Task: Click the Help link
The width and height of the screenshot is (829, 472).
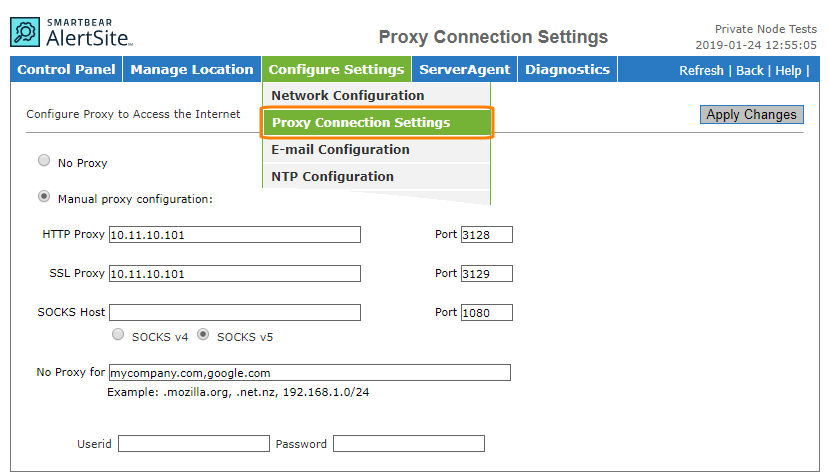Action: [788, 71]
